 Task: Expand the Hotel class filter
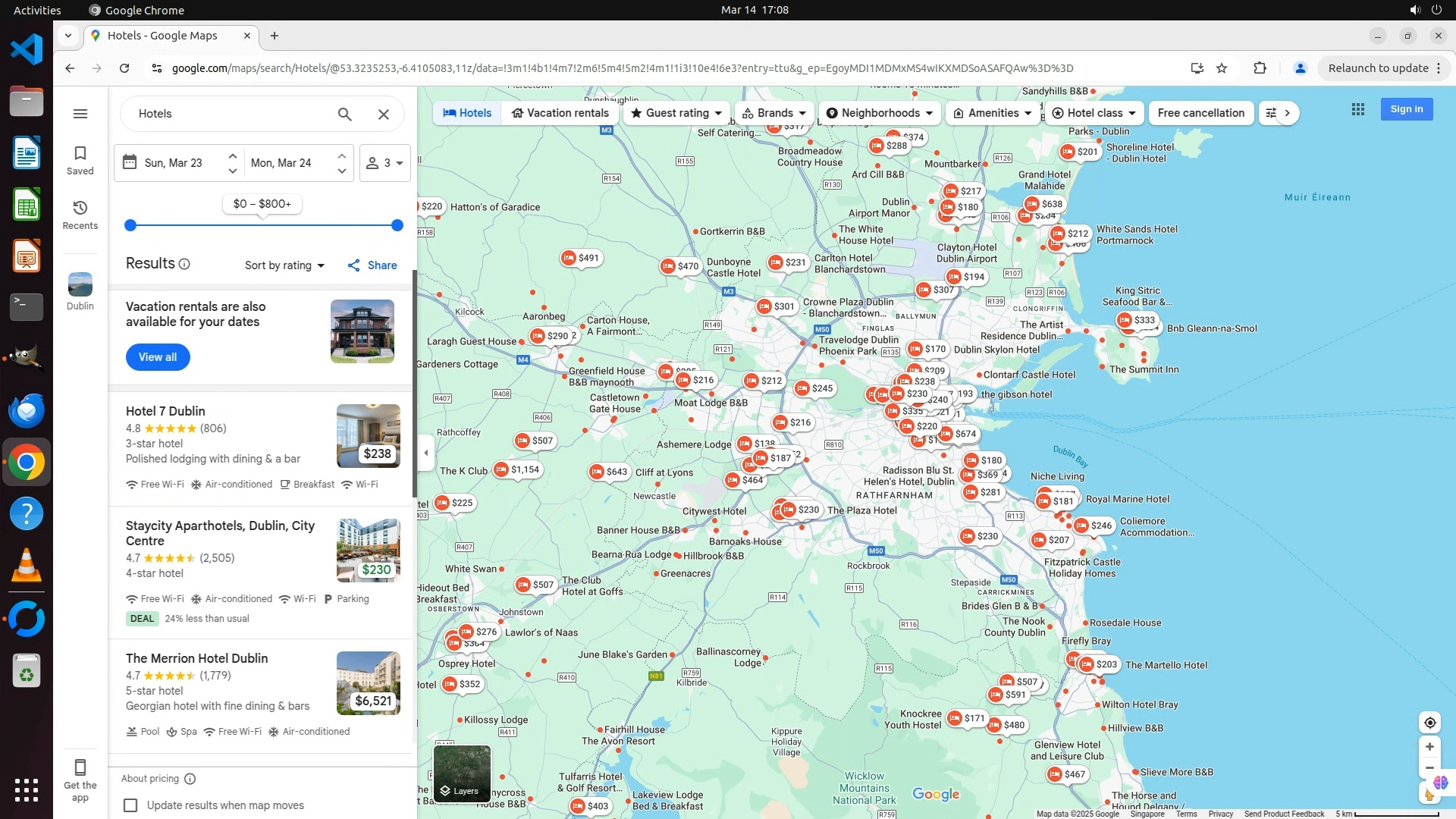point(1094,113)
